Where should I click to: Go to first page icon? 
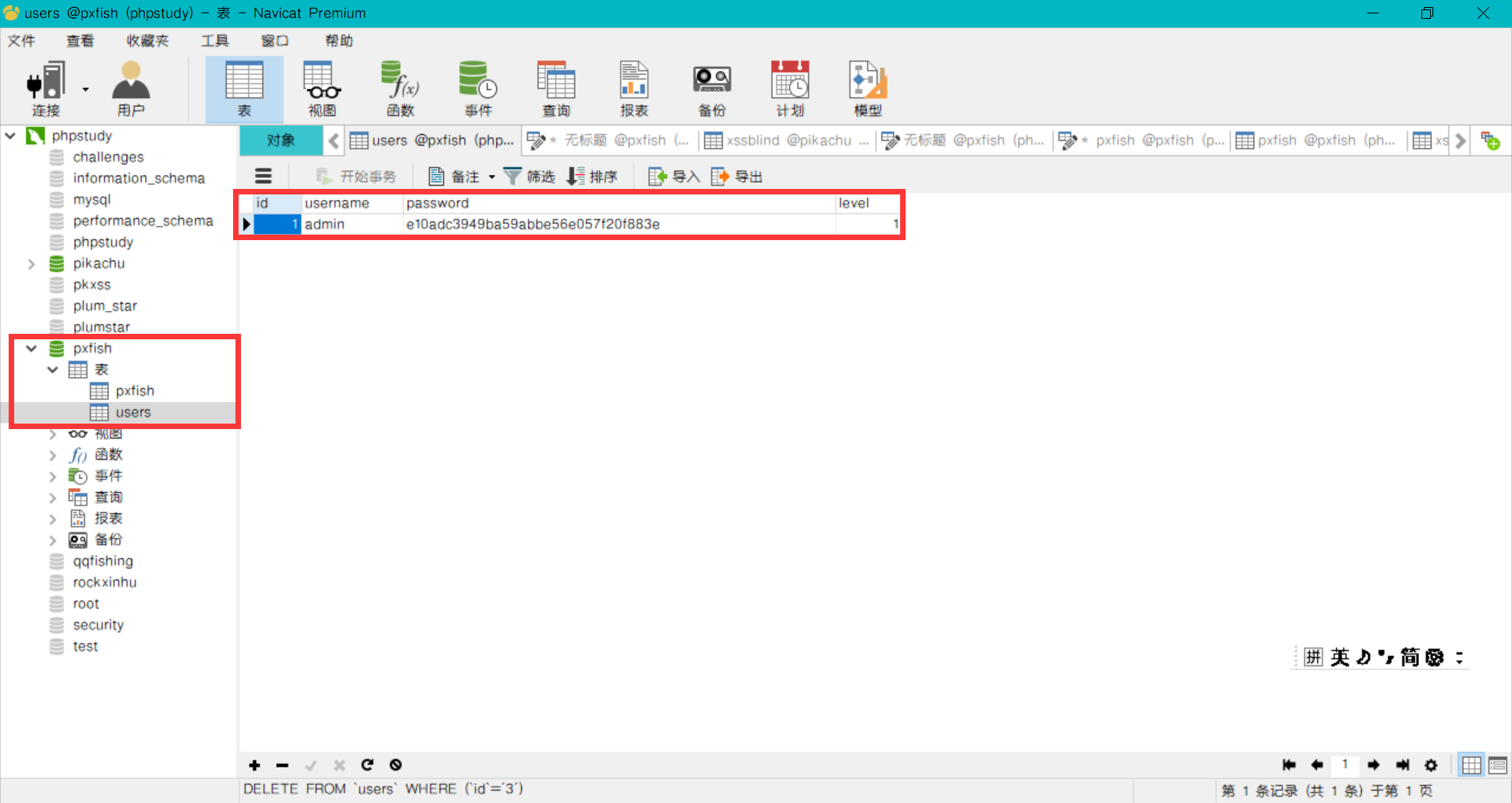[1289, 765]
